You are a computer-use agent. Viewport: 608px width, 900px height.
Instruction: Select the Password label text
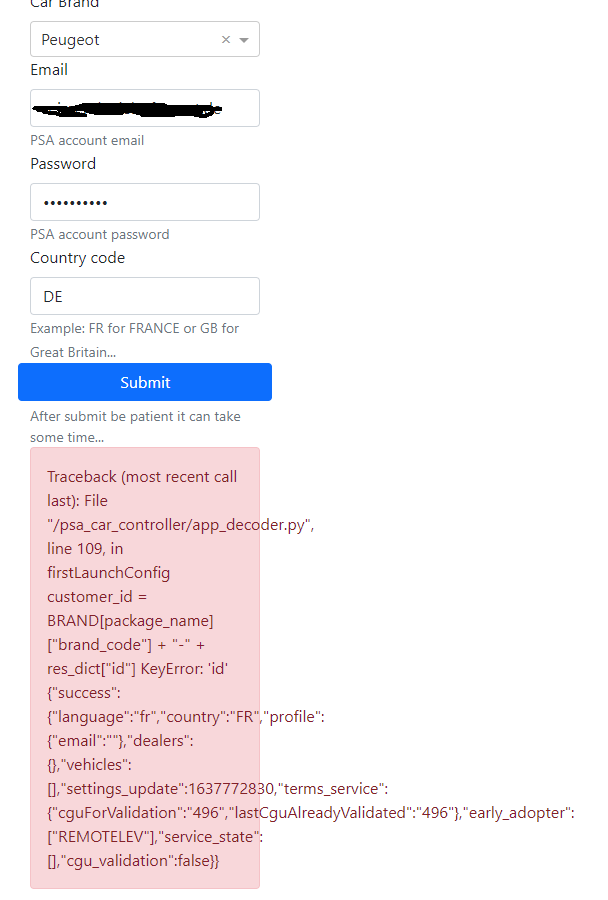tap(62, 163)
